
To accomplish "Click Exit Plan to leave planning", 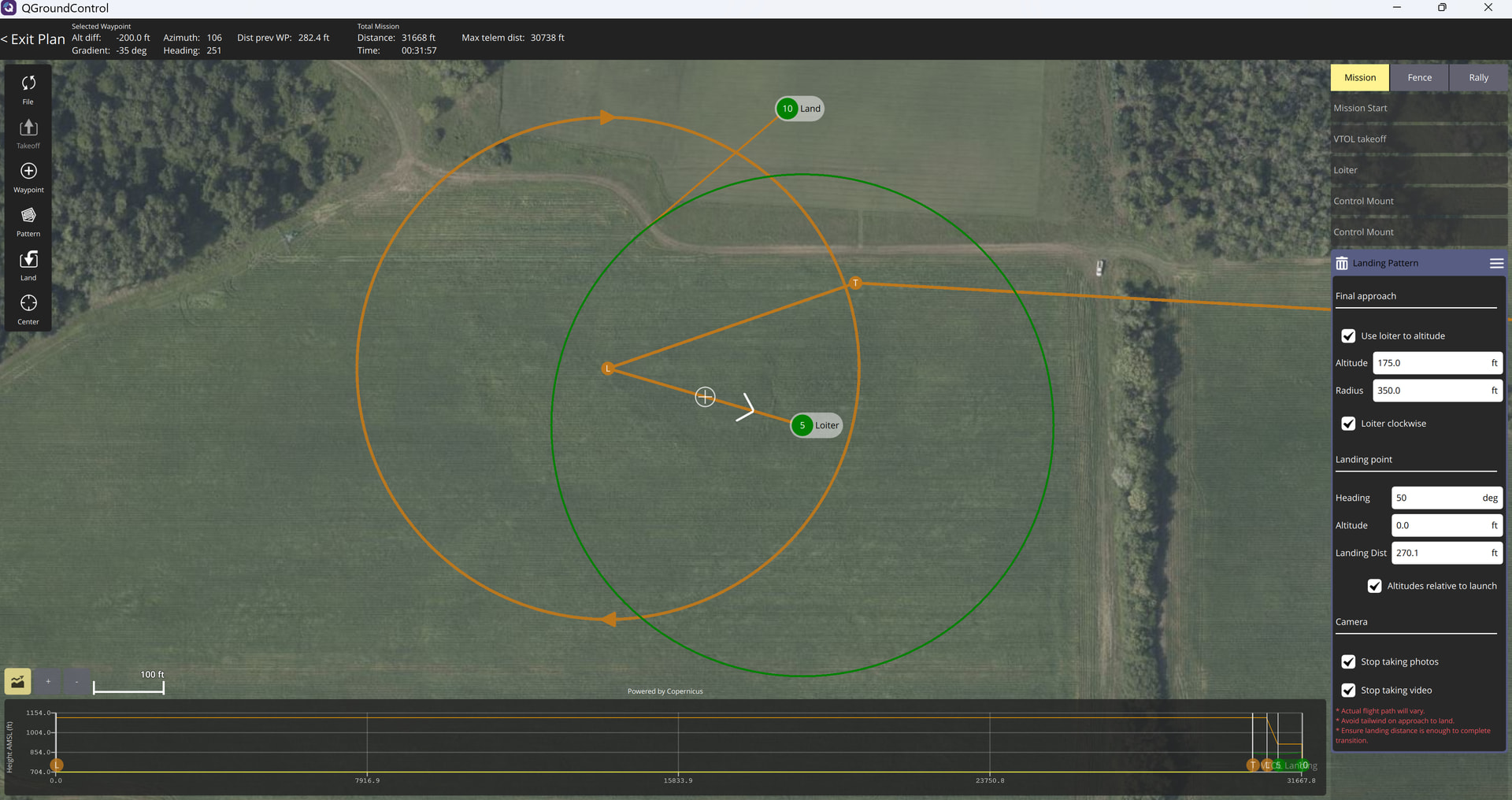I will pyautogui.click(x=34, y=39).
